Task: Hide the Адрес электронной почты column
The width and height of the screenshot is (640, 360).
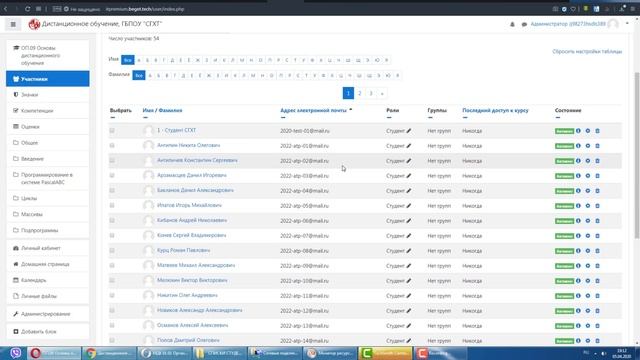Action: click(x=283, y=118)
